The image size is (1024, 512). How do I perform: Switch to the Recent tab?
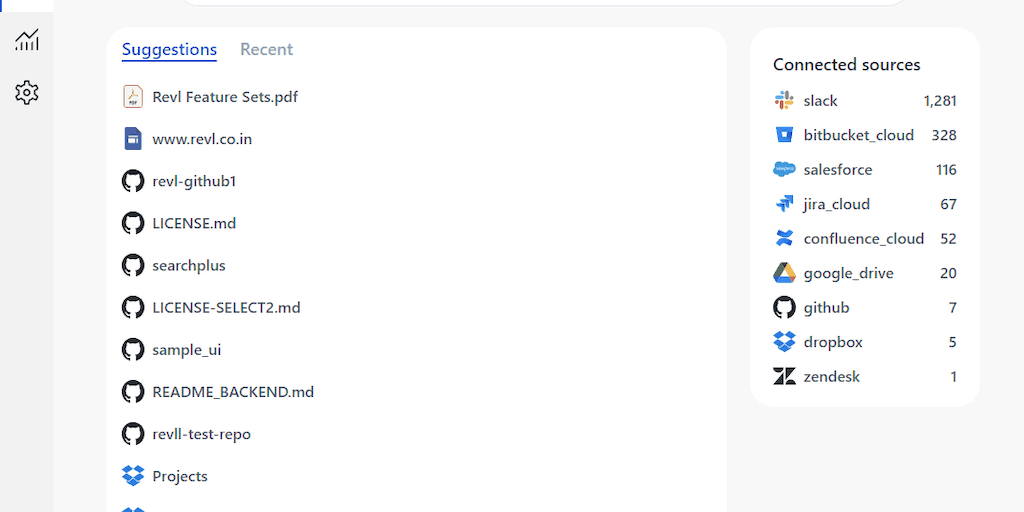point(266,49)
